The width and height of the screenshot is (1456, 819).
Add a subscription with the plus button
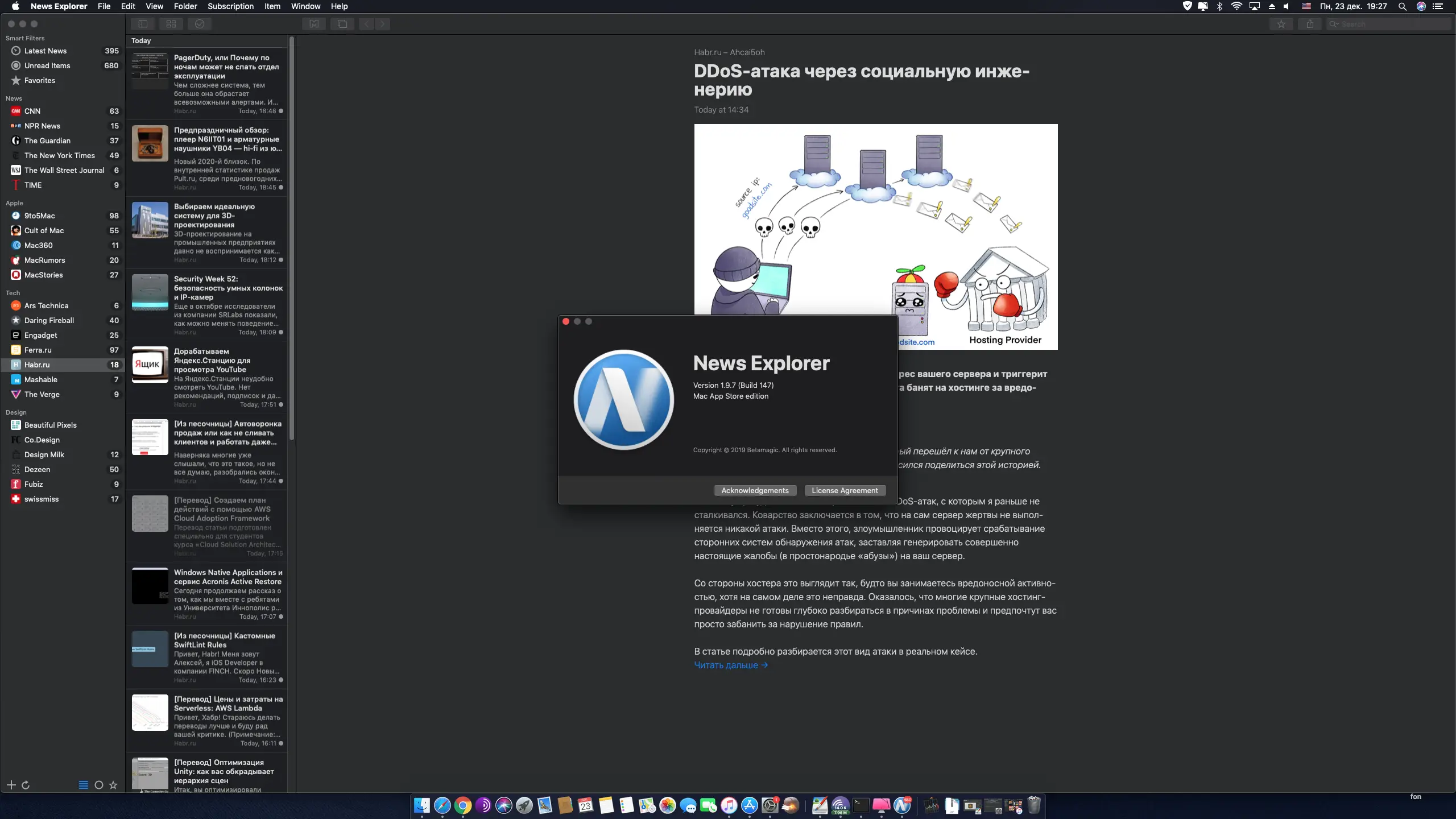11,785
